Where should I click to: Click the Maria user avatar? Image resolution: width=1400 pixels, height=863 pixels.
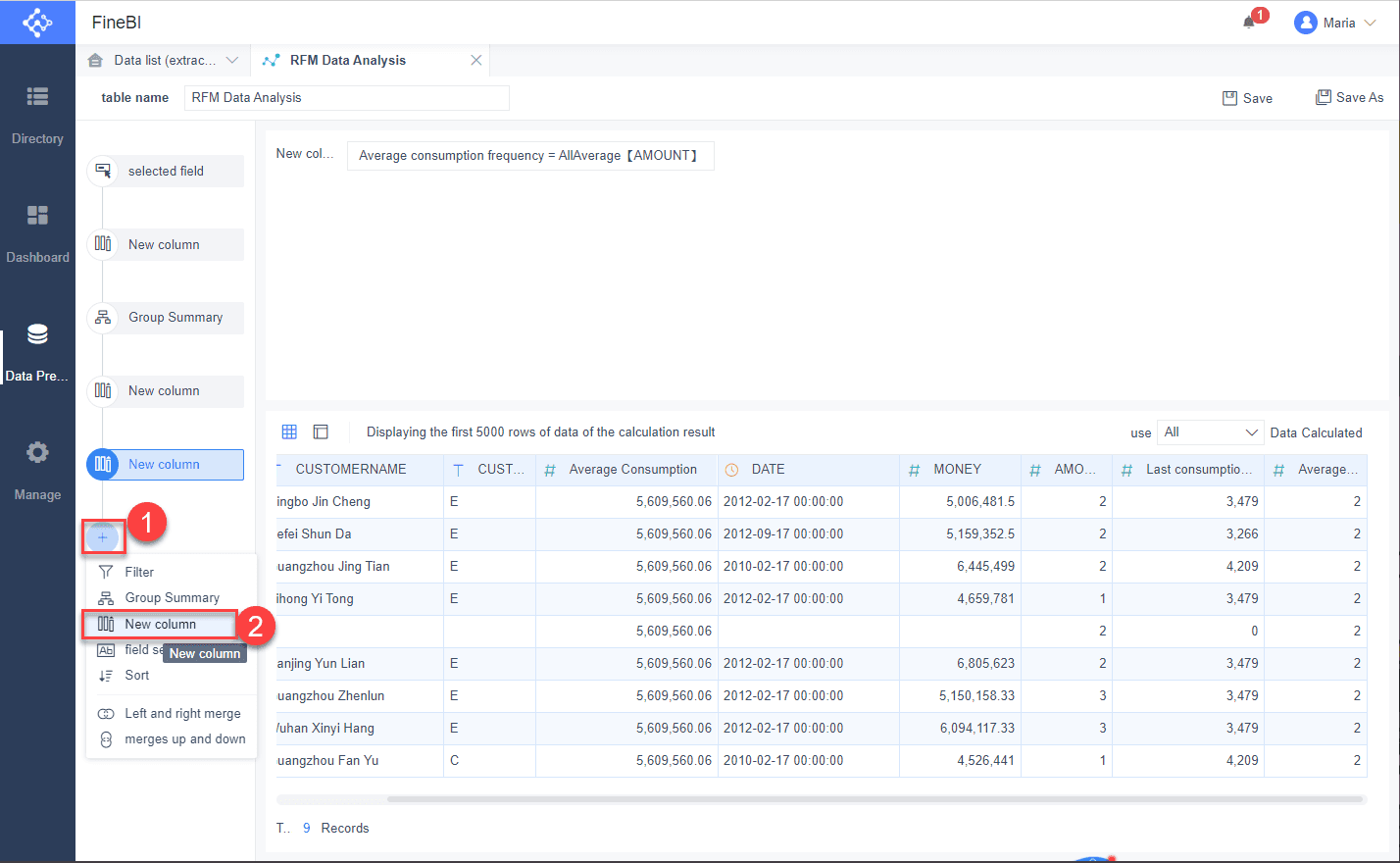click(1305, 23)
